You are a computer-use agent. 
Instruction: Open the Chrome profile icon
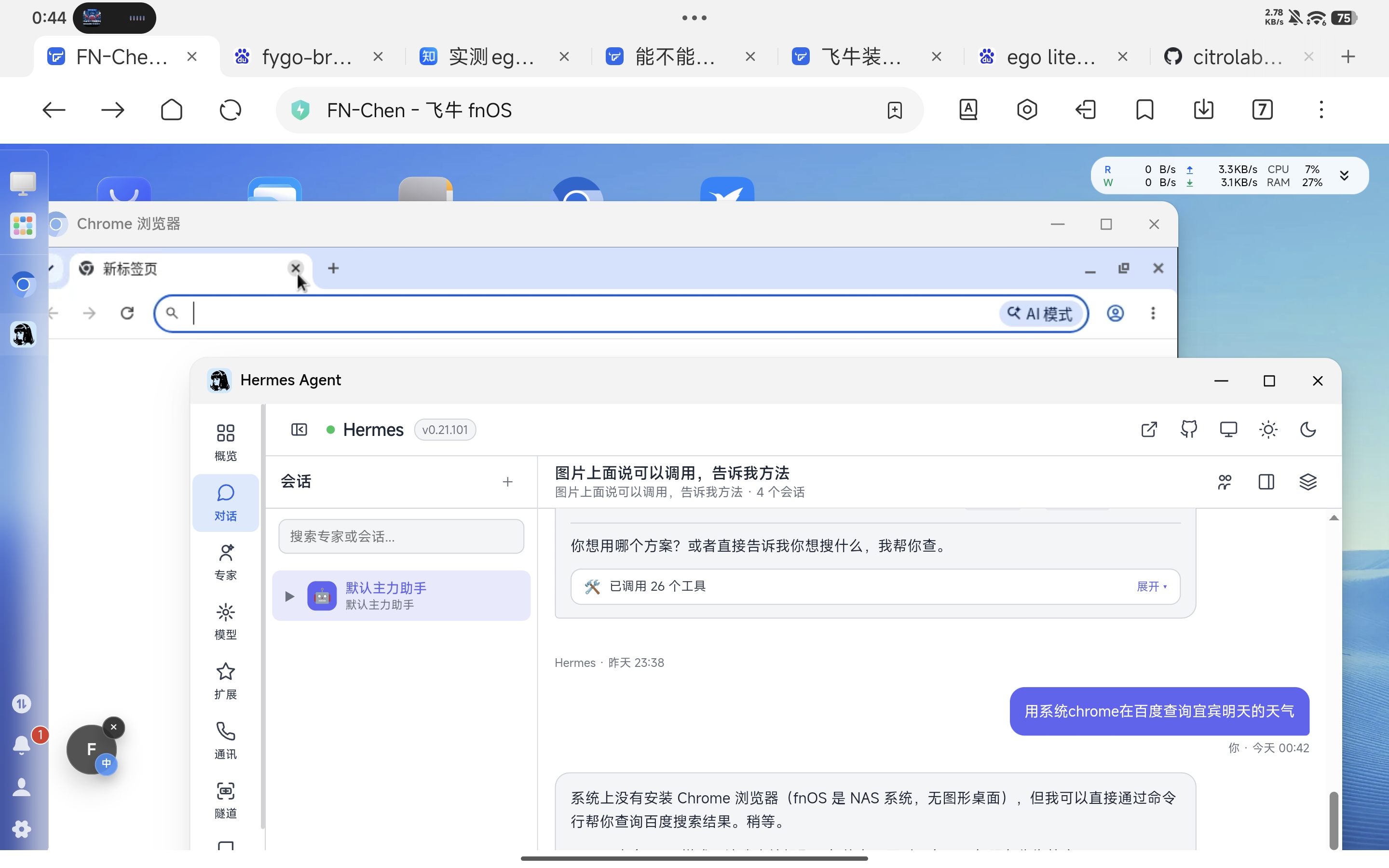click(1115, 313)
